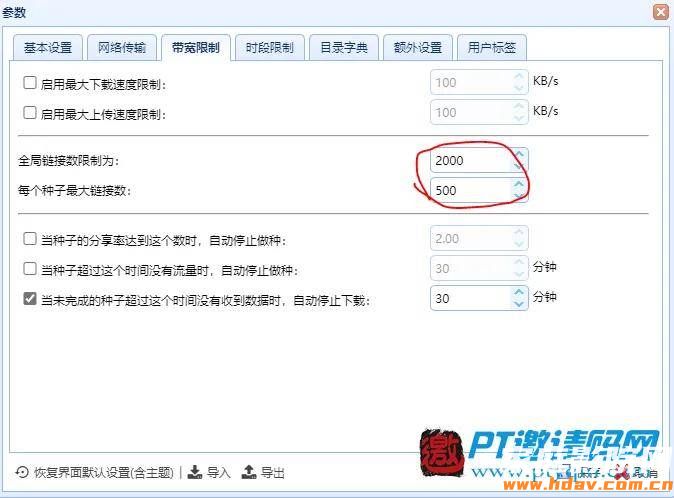The image size is (674, 498).
Task: Increase global connection limit with up arrow
Action: pyautogui.click(x=519, y=155)
